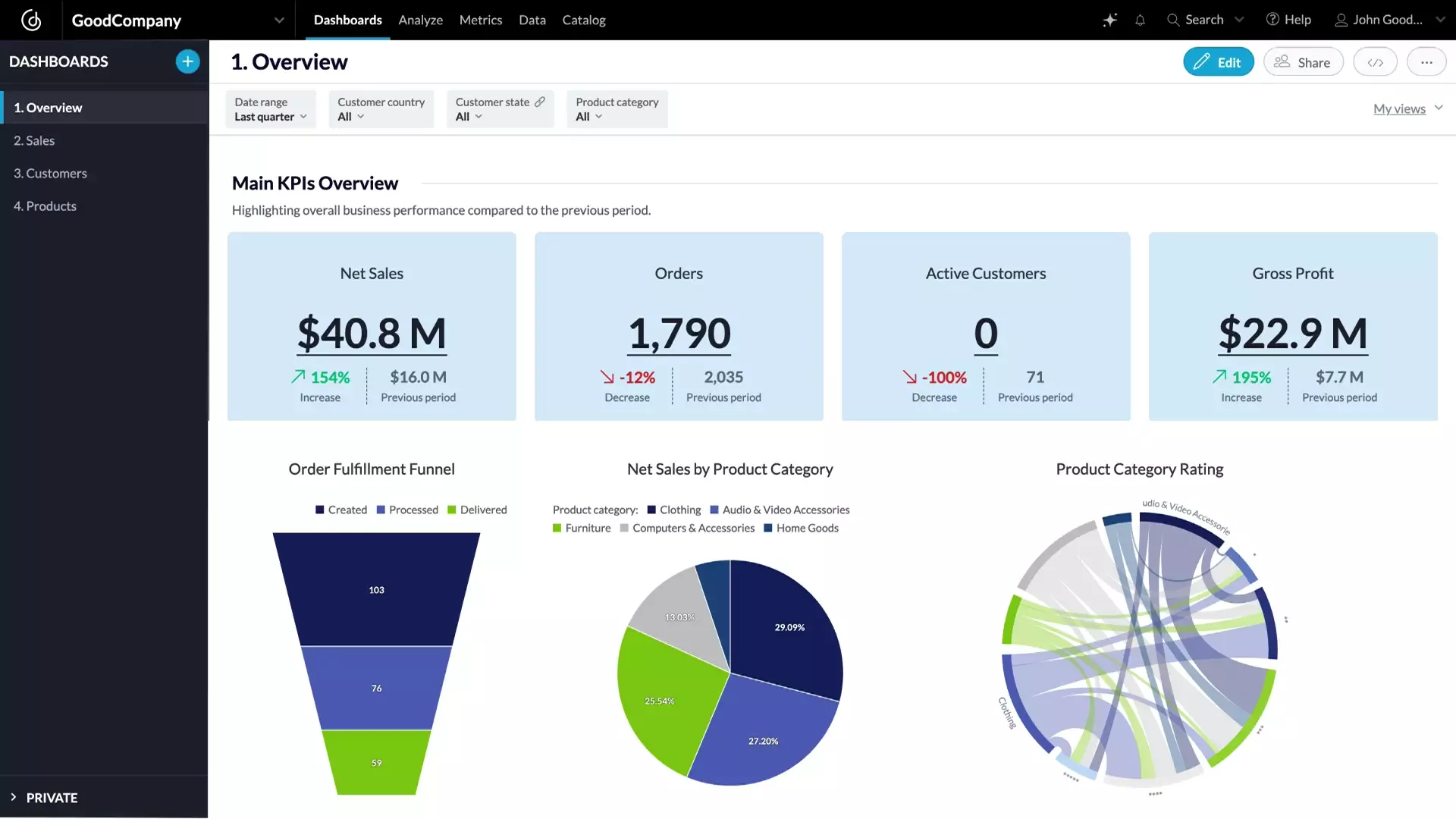Toggle the Created legend item in funnel

340,510
